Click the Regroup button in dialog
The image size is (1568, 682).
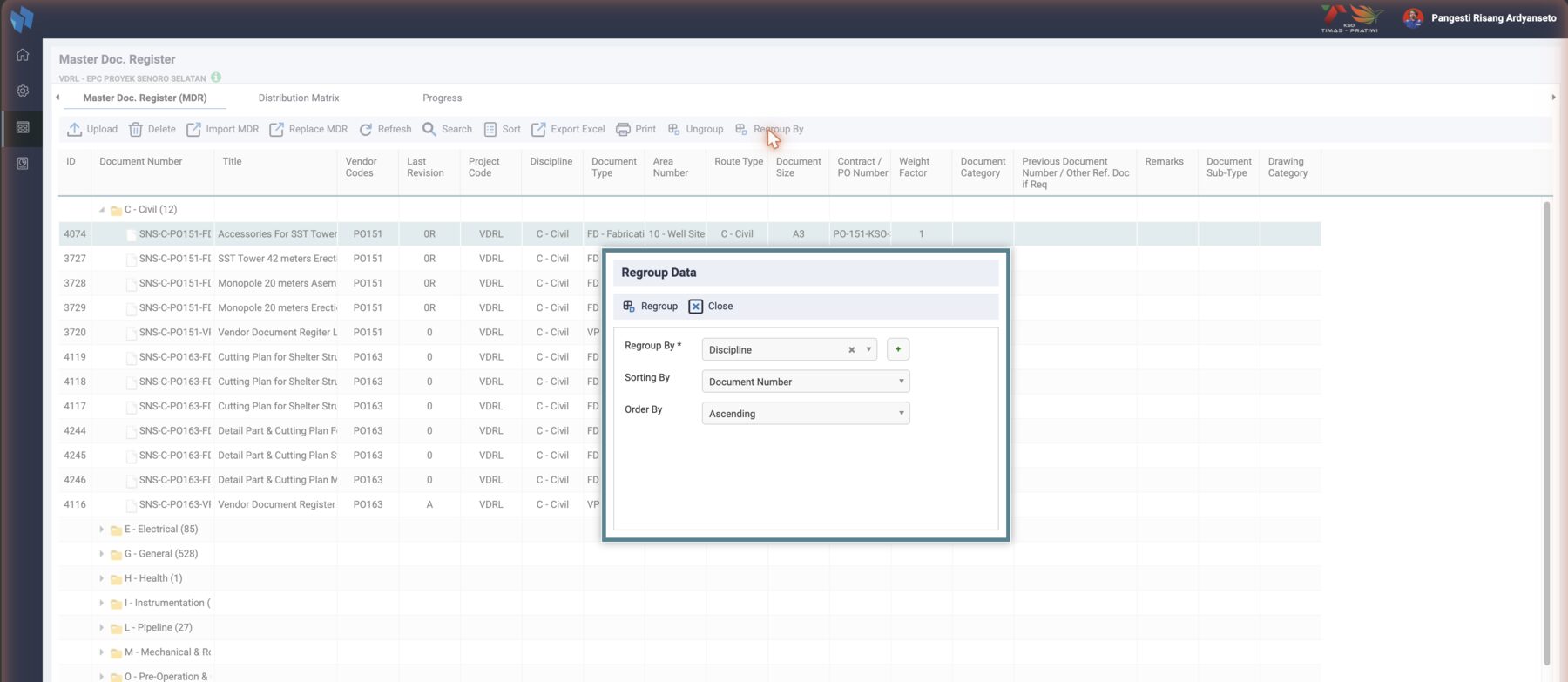(650, 307)
